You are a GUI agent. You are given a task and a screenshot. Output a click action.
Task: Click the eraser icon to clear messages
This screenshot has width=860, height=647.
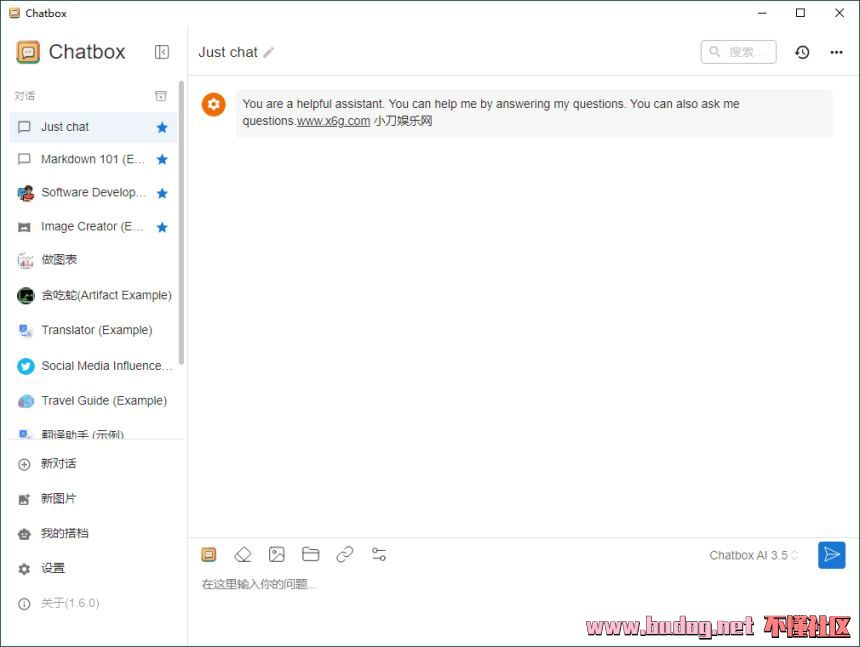pos(243,554)
